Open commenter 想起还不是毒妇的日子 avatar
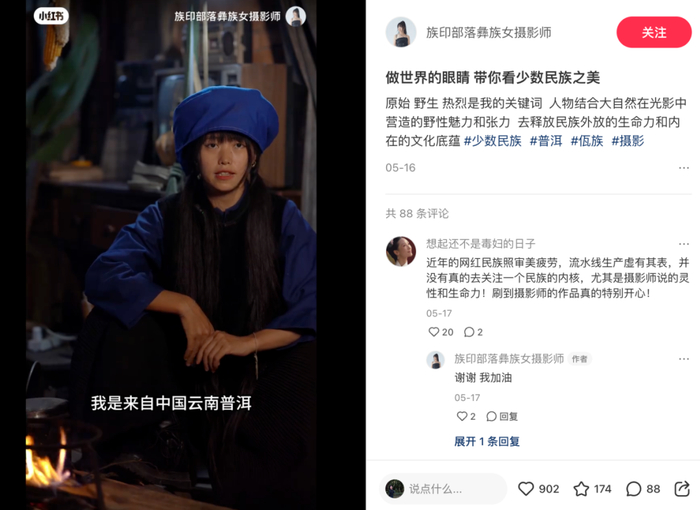Screen dimensions: 700x510 point(400,251)
